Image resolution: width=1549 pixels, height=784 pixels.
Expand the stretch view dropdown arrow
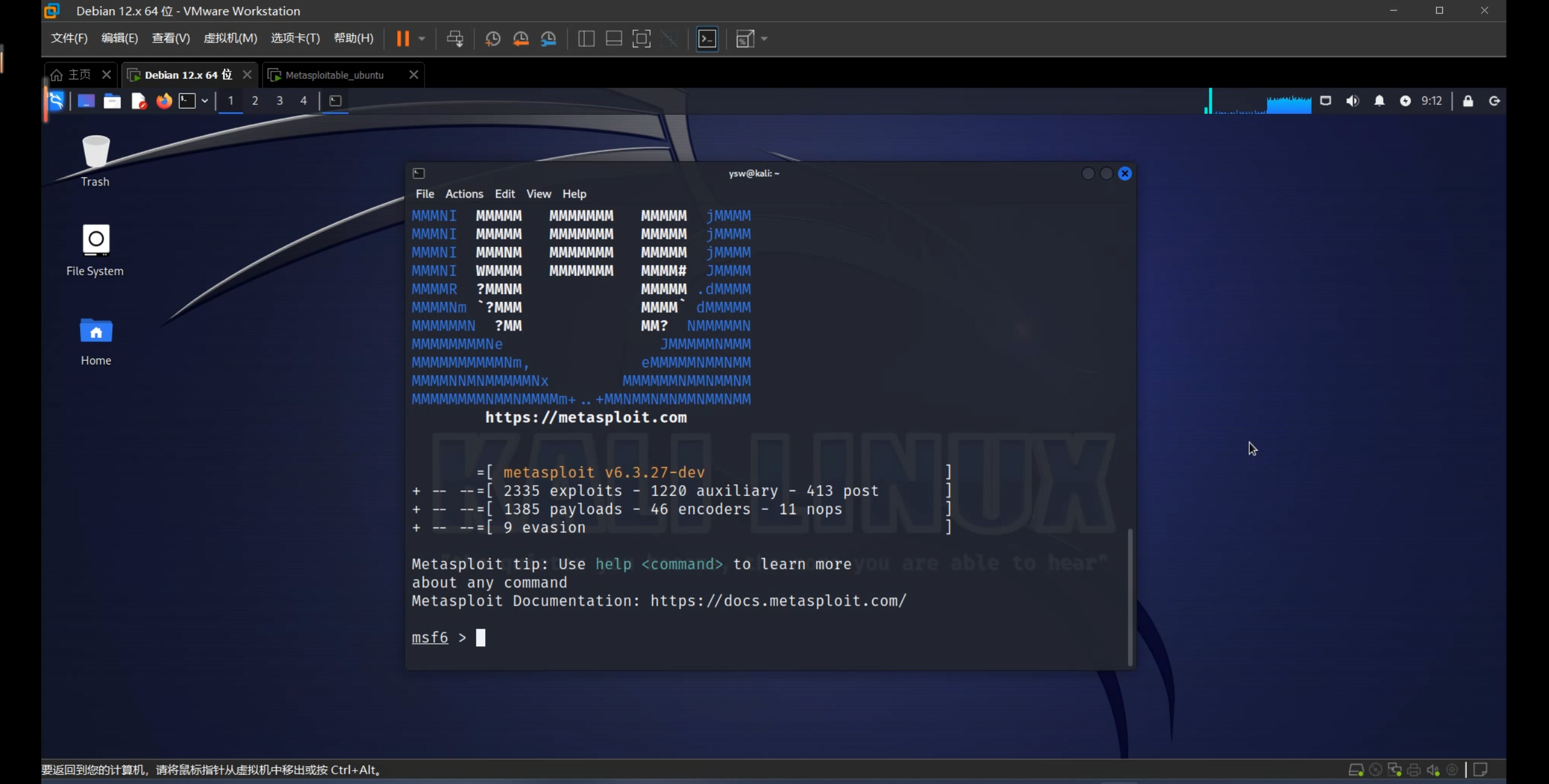pyautogui.click(x=764, y=39)
